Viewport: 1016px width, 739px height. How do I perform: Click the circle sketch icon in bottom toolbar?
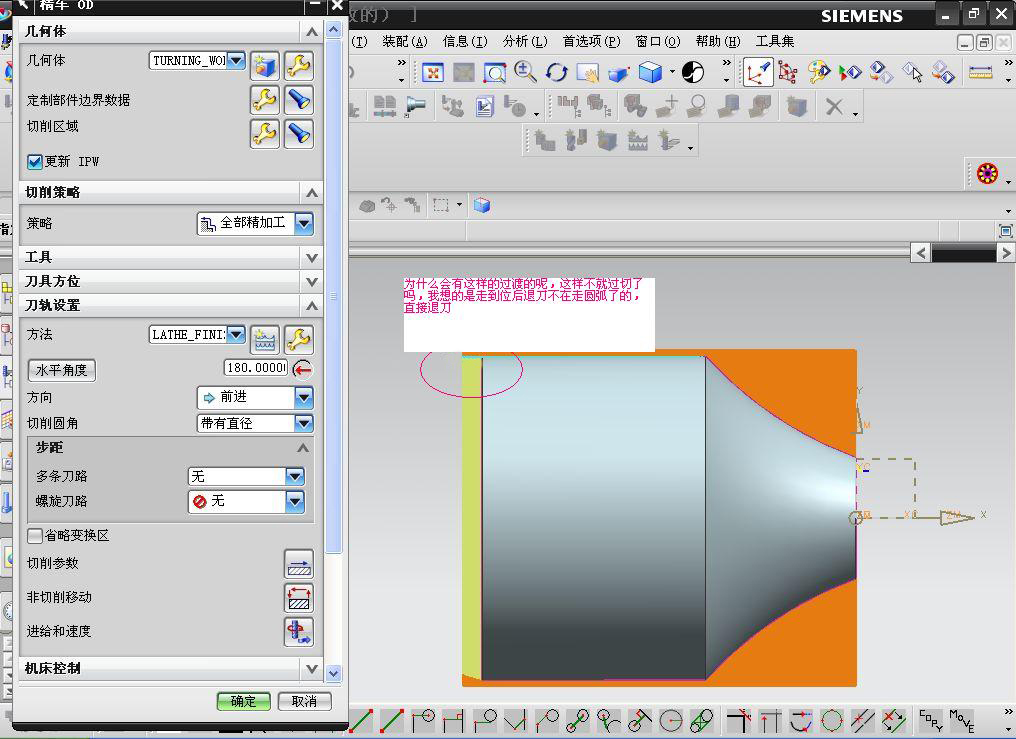click(x=671, y=720)
